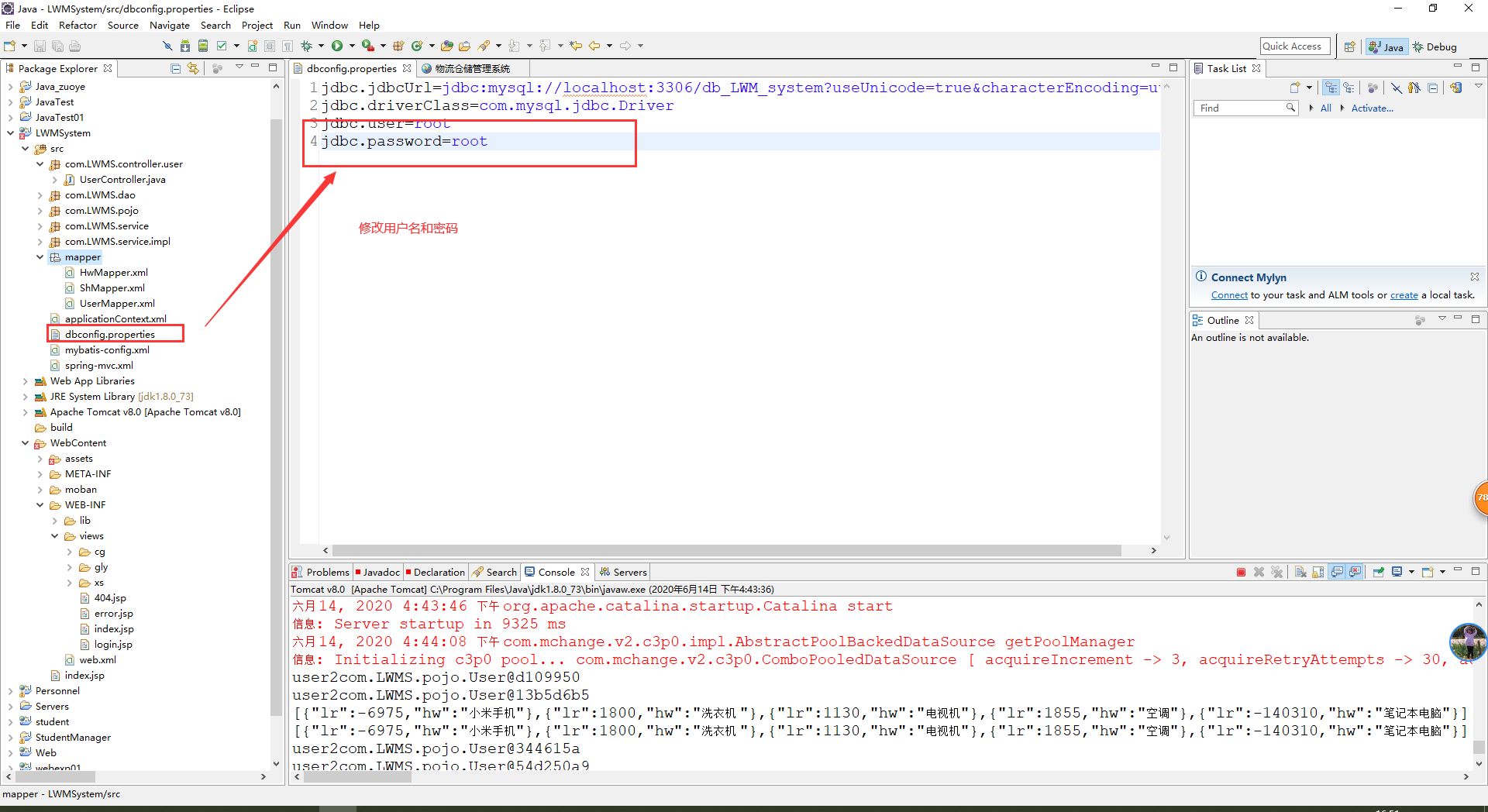This screenshot has width=1488, height=812.
Task: Click the Search flashlight toolbar icon
Action: [484, 46]
